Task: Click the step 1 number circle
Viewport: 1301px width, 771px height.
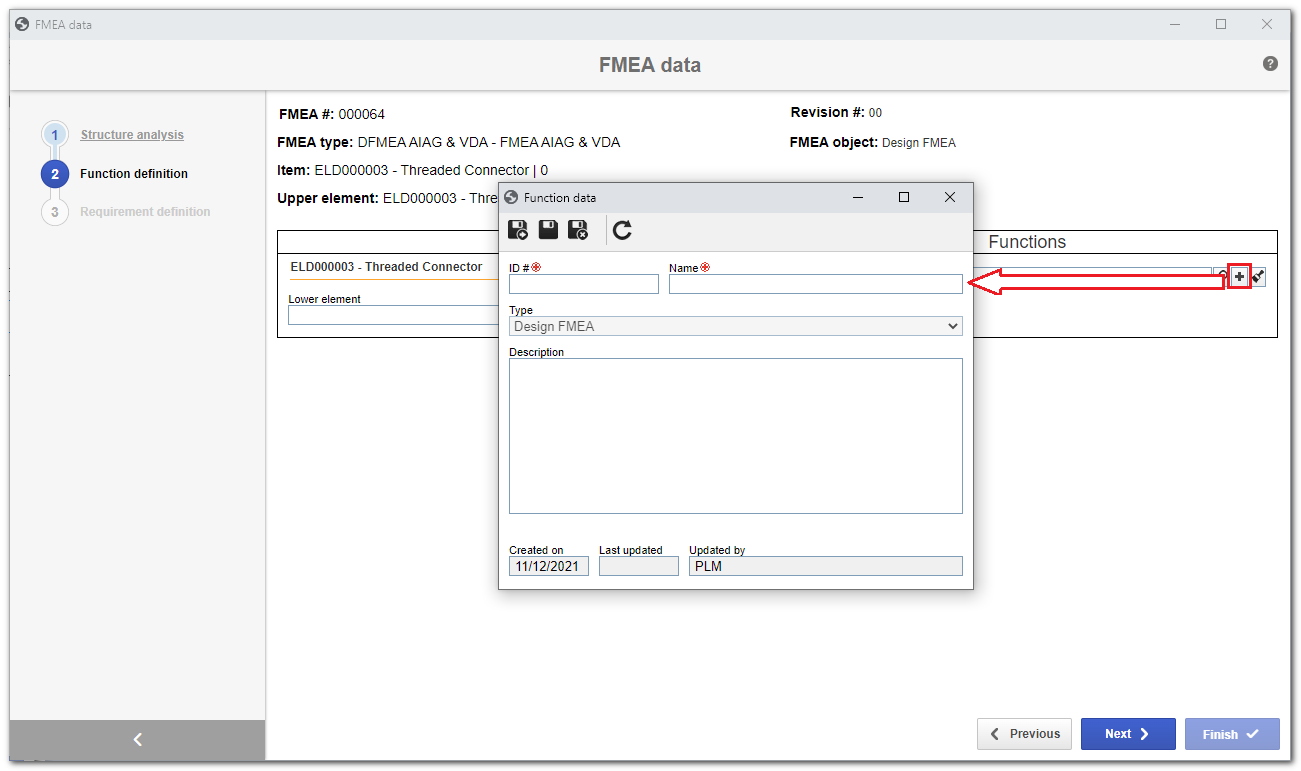Action: point(55,135)
